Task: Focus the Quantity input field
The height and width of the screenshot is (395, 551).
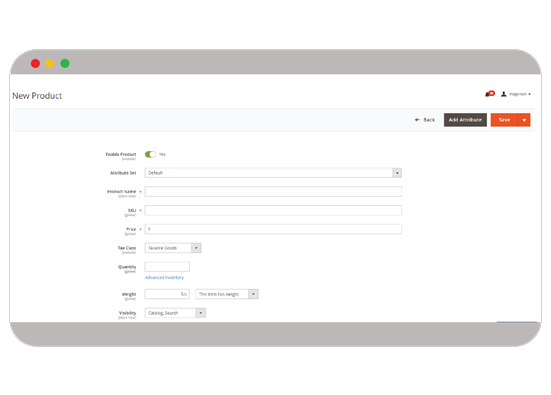Action: 167,267
